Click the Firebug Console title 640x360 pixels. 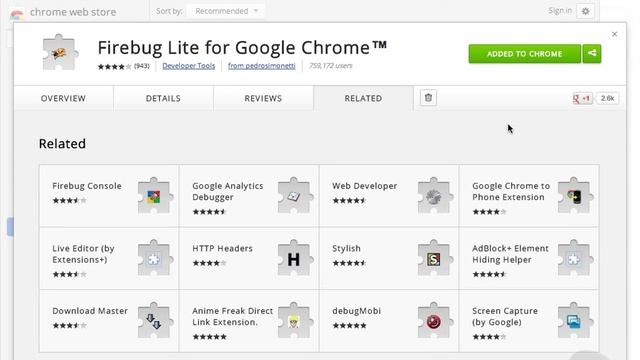(x=87, y=186)
